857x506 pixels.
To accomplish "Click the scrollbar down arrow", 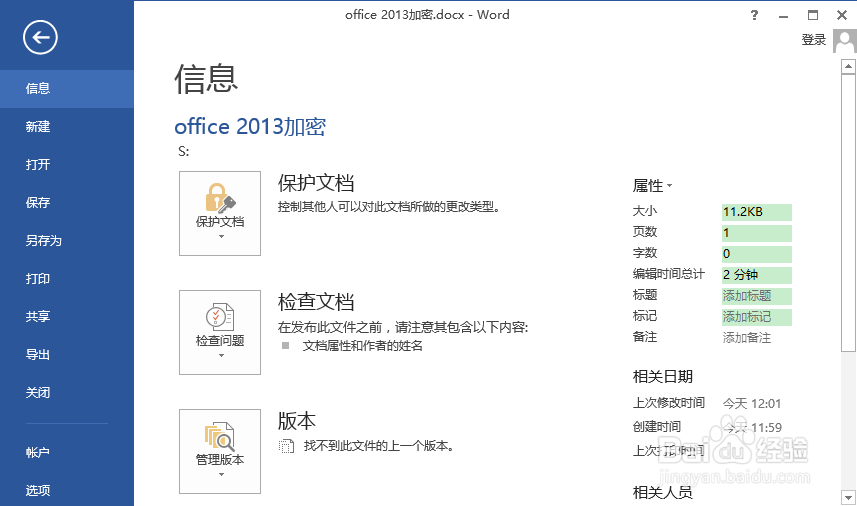I will [848, 498].
